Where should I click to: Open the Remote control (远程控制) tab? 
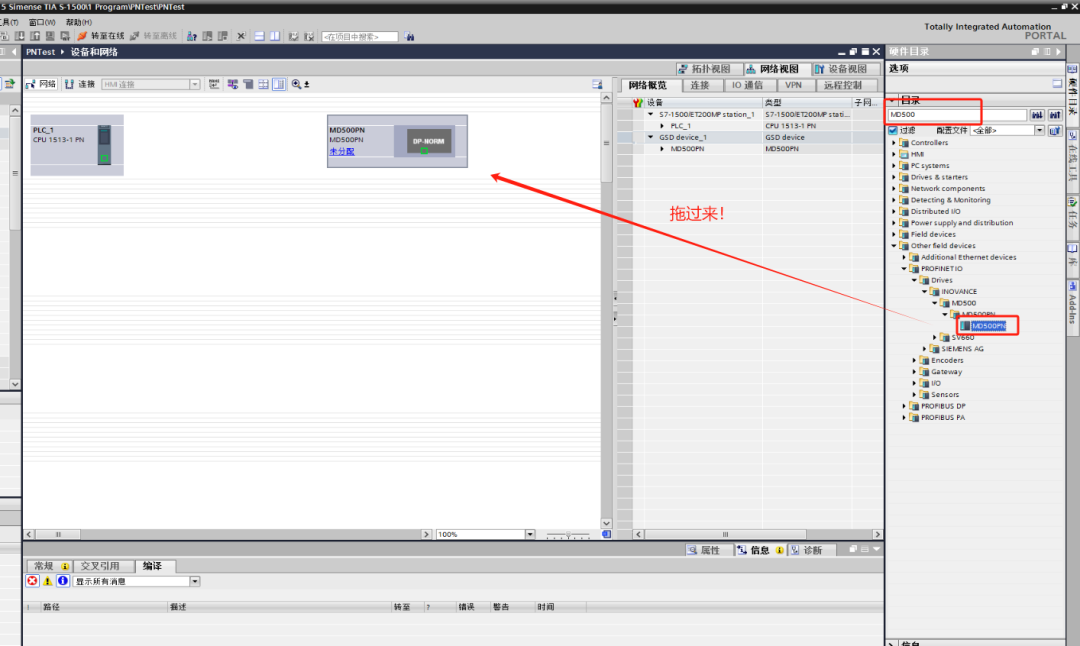[843, 85]
